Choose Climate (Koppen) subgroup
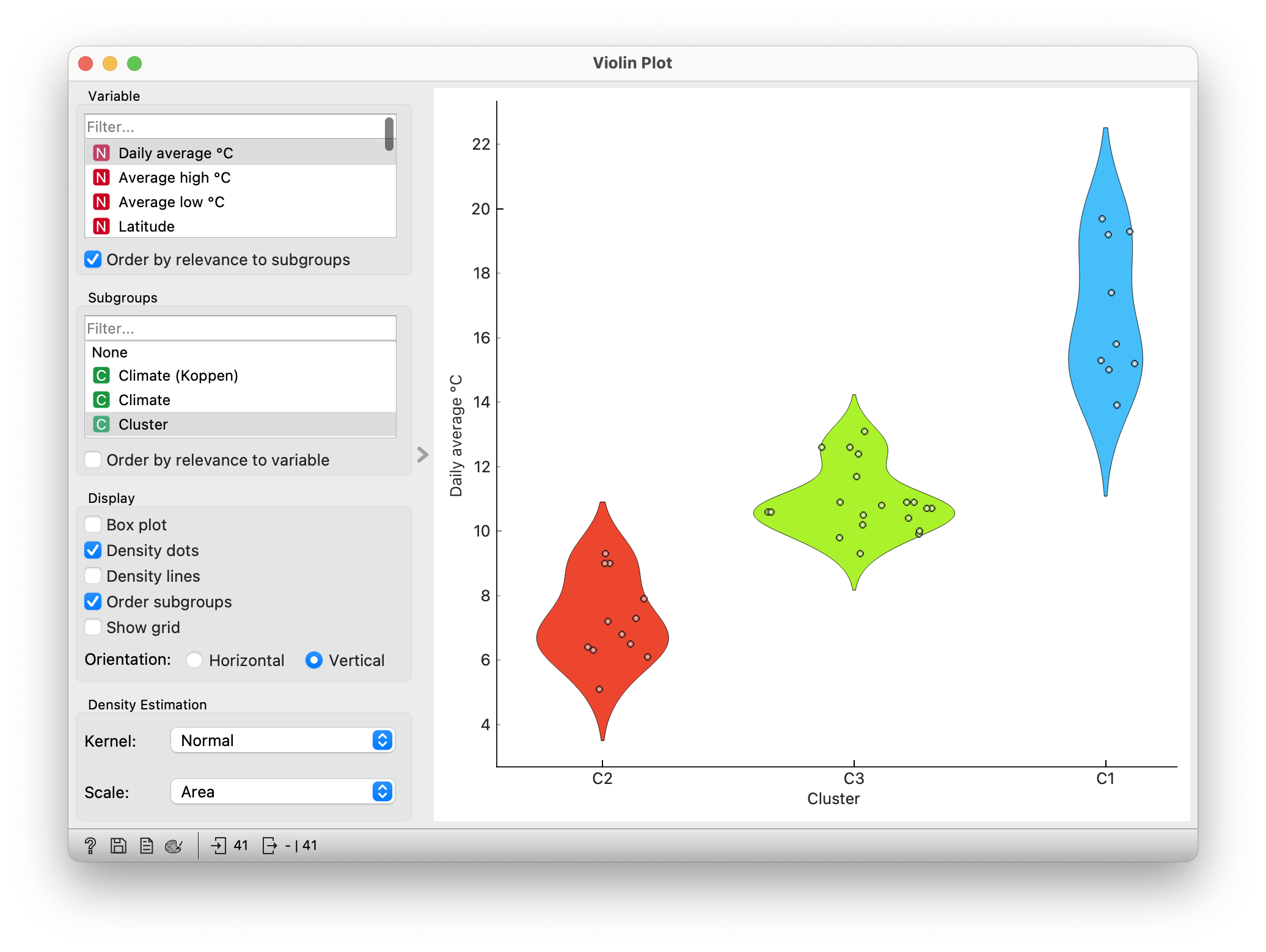The width and height of the screenshot is (1266, 952). click(178, 376)
